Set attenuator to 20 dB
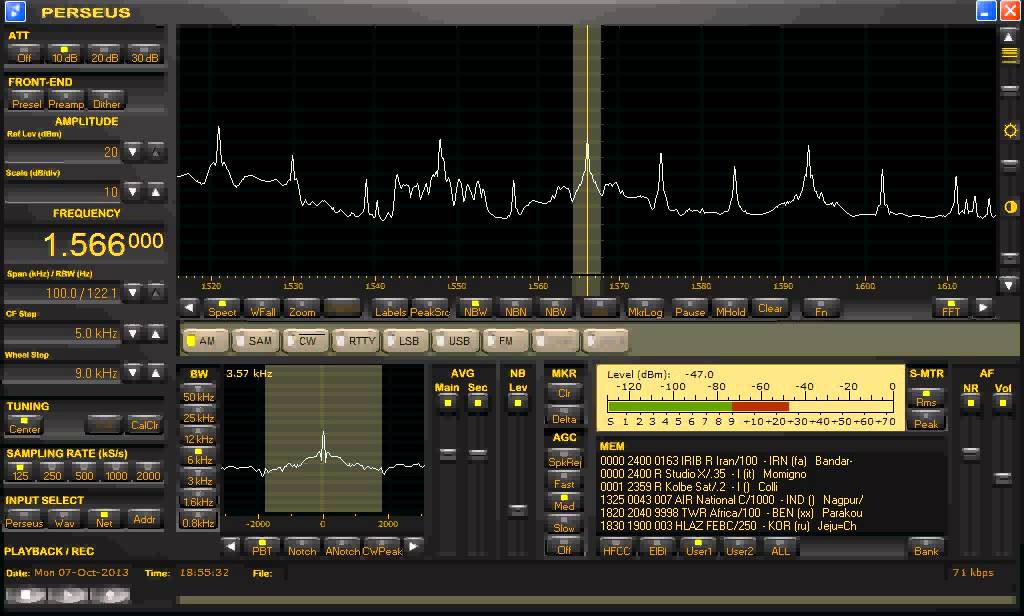This screenshot has height=616, width=1024. 104,54
